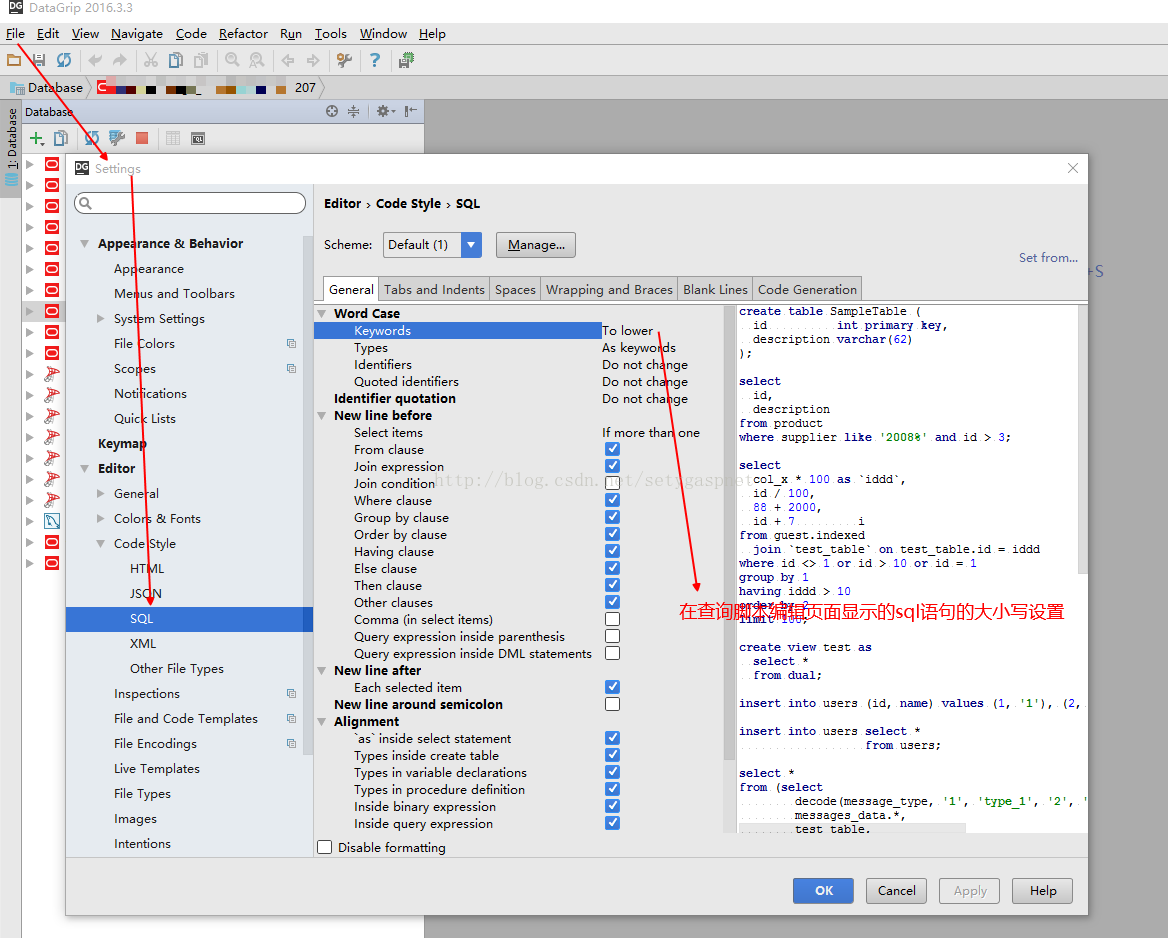This screenshot has width=1168, height=938.
Task: Click the red stop disconnect icon
Action: click(142, 138)
